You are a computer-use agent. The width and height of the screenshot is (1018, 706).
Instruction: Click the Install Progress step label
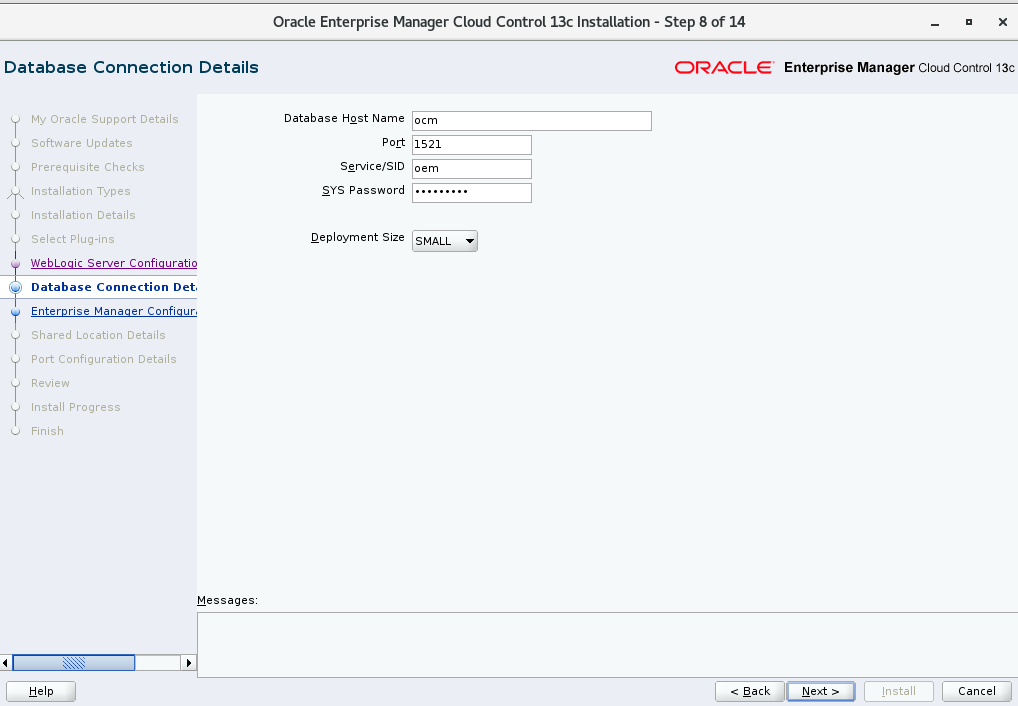coord(76,407)
